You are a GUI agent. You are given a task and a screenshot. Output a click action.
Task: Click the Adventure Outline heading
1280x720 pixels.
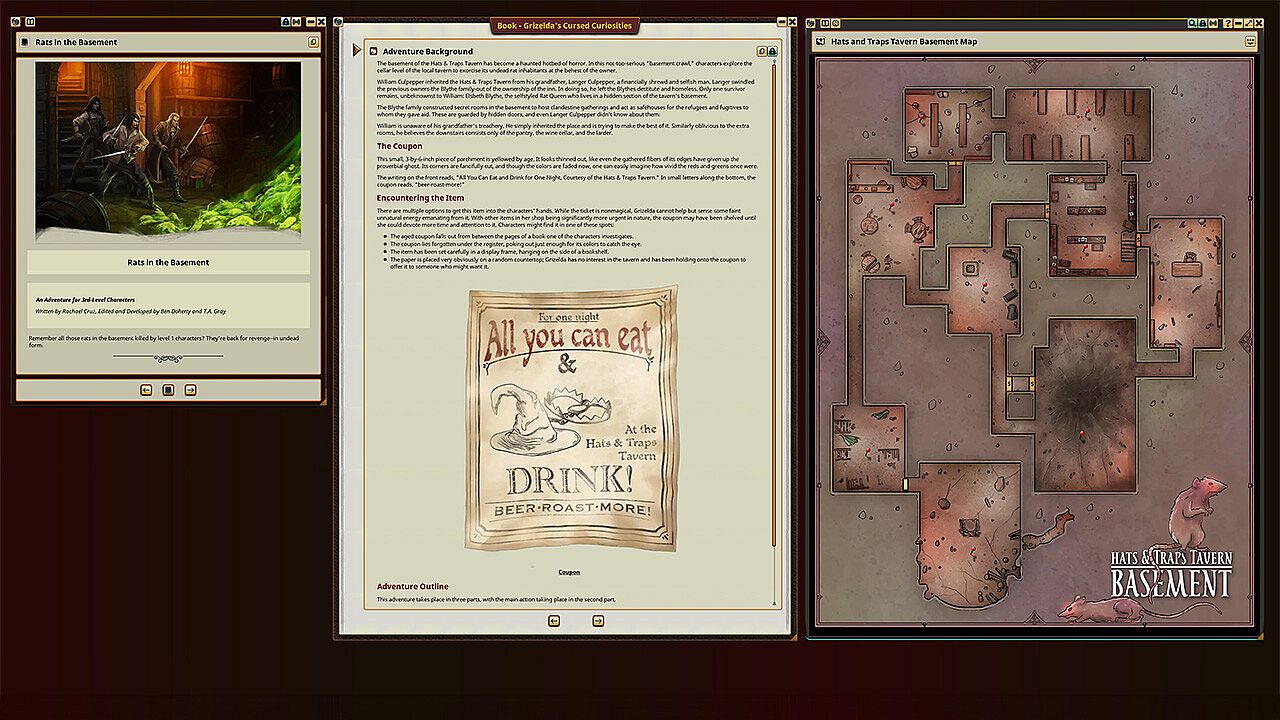[413, 586]
